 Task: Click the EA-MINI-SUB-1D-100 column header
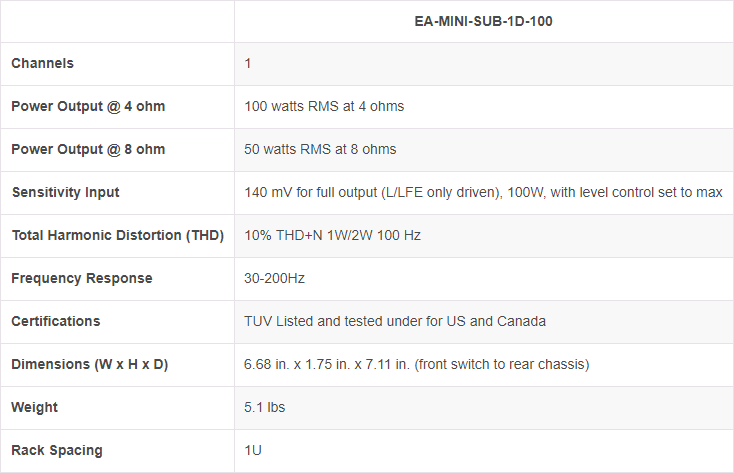(483, 20)
